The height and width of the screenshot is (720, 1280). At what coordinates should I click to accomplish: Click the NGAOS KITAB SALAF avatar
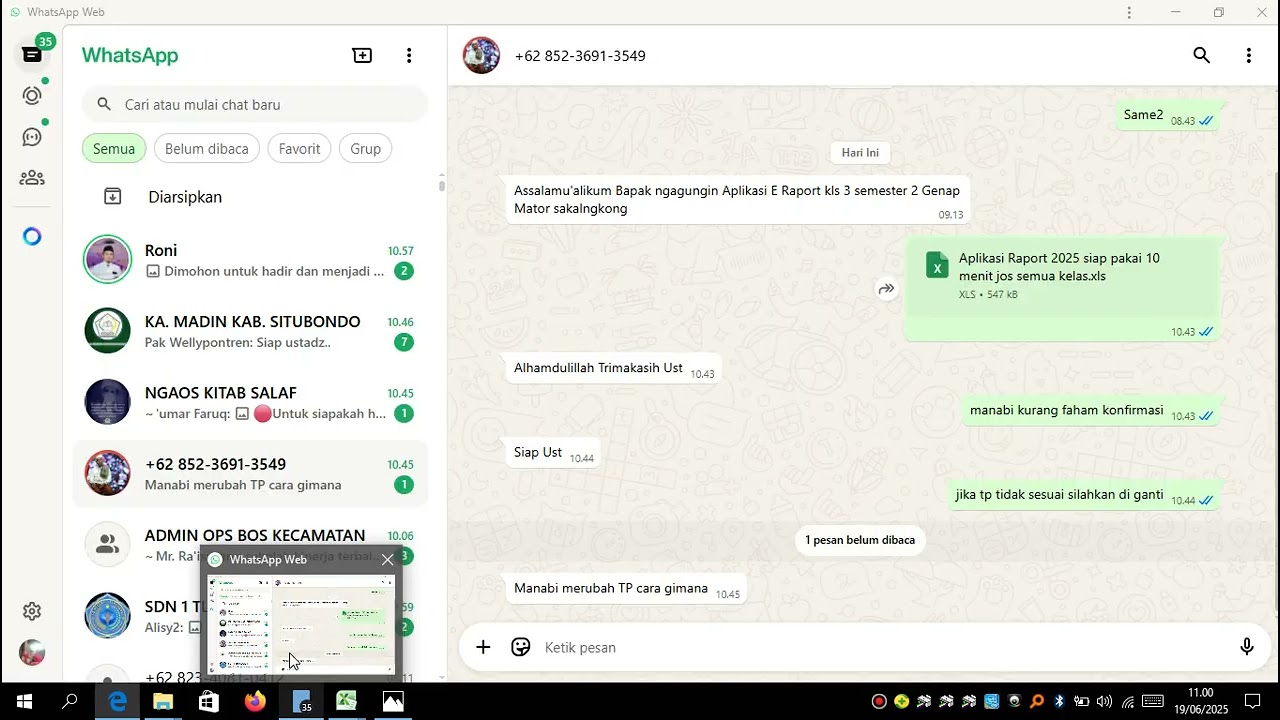(107, 403)
